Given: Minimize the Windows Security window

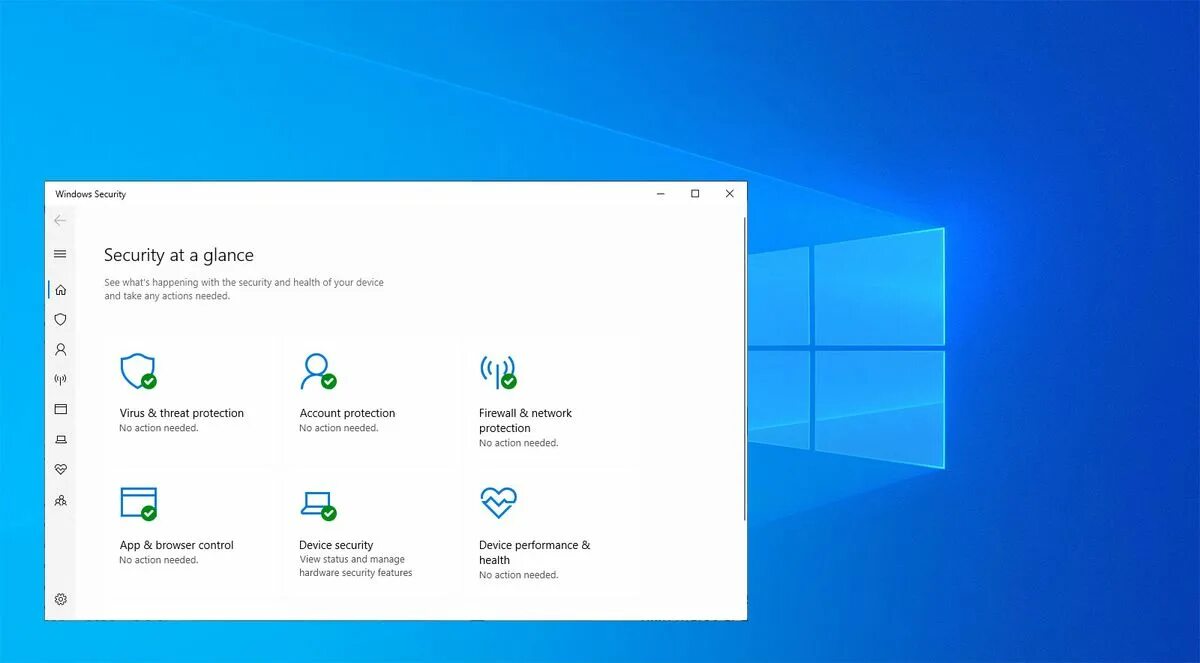Looking at the screenshot, I should (661, 194).
